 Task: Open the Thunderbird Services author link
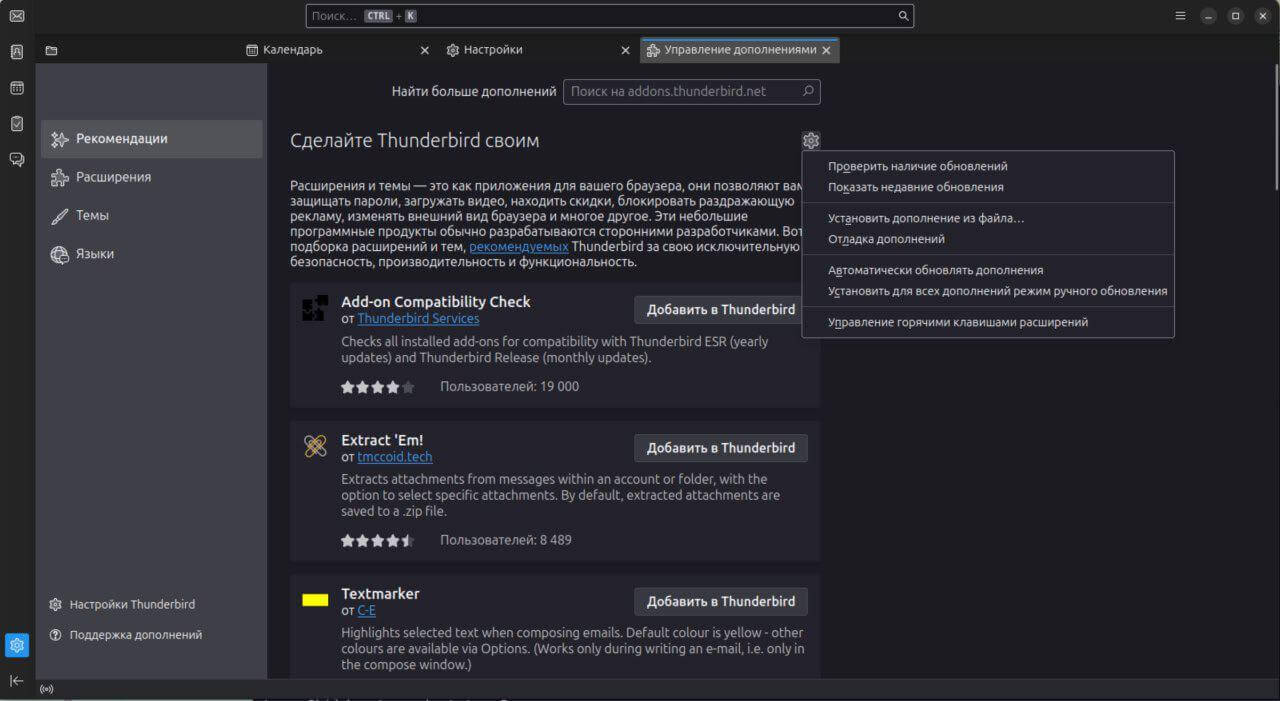(418, 318)
